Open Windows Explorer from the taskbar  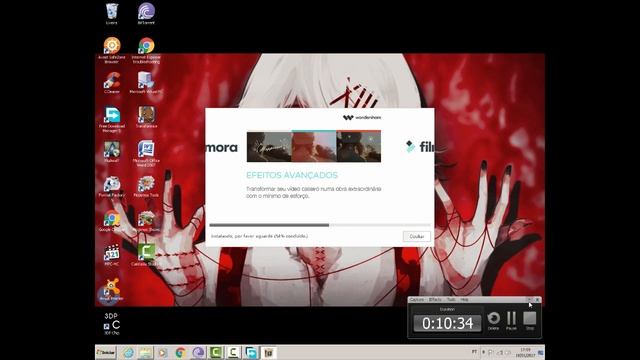point(145,353)
